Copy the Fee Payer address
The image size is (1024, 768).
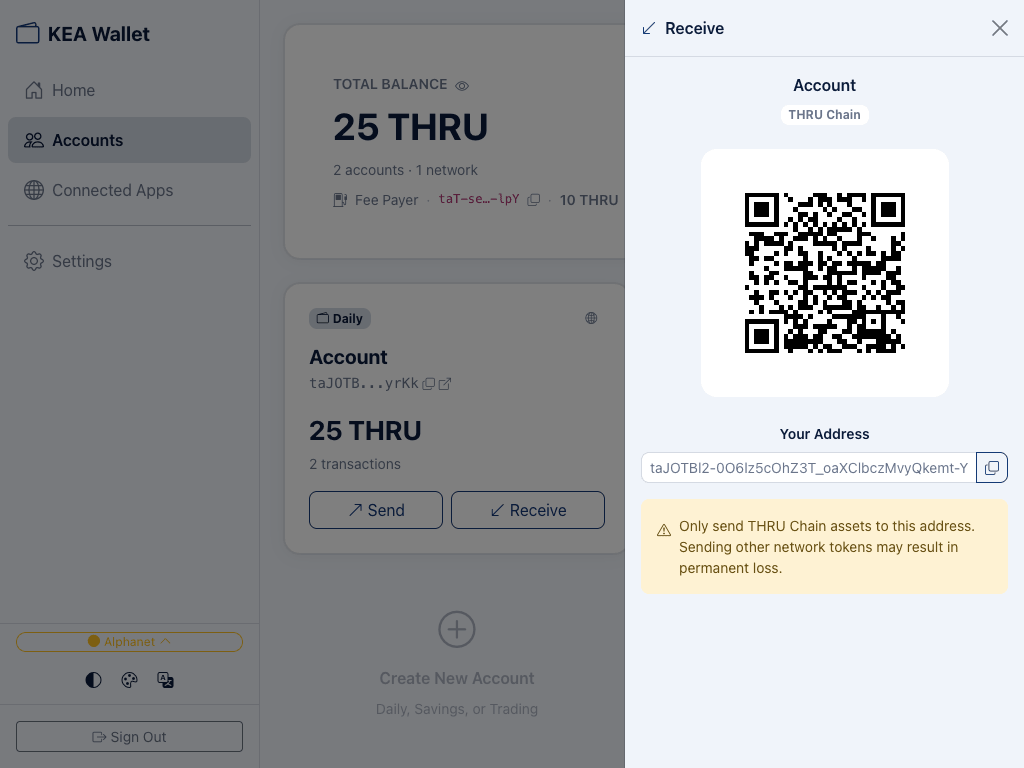(x=534, y=200)
